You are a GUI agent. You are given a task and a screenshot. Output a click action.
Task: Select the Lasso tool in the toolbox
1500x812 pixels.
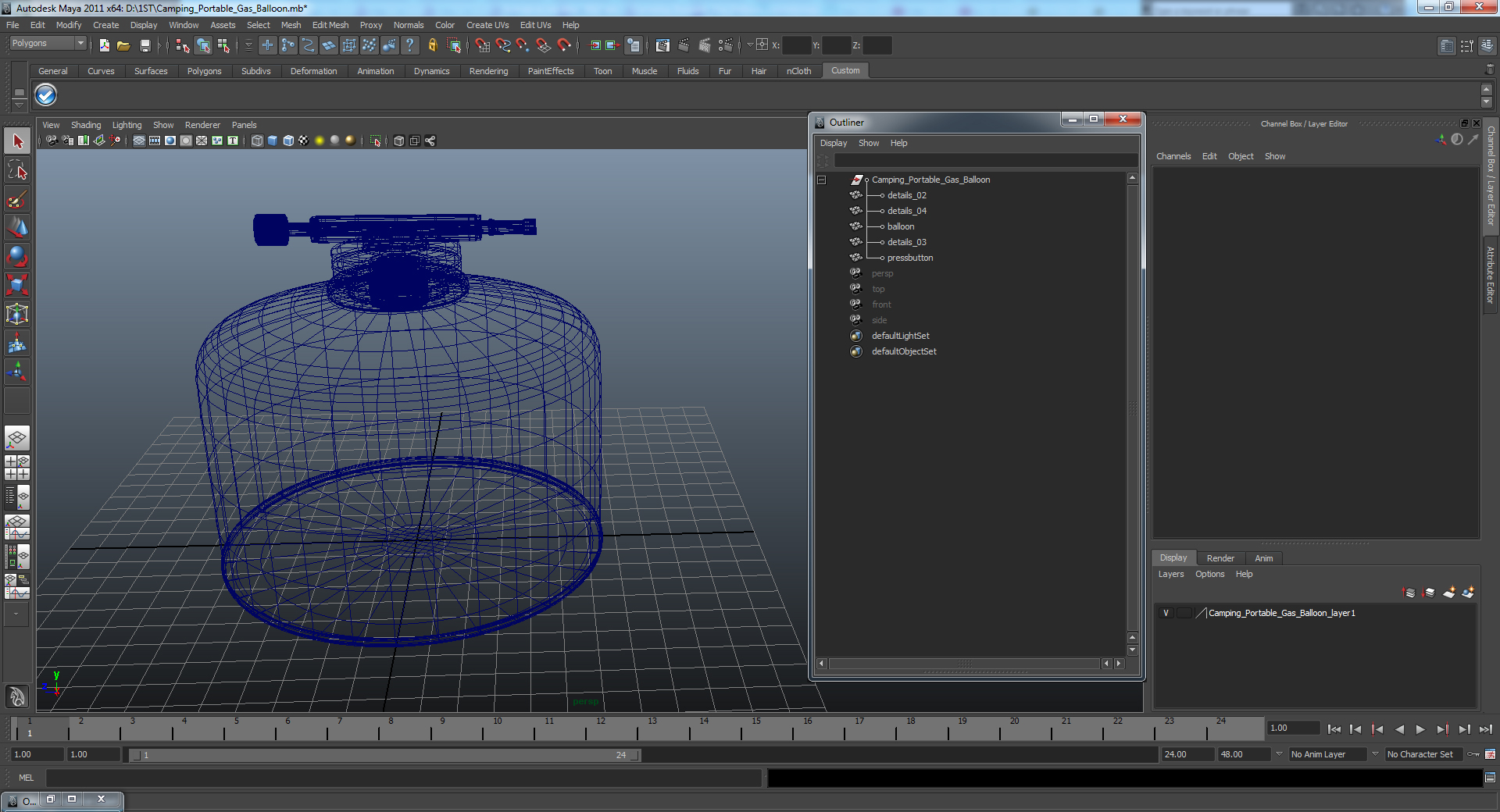17,170
